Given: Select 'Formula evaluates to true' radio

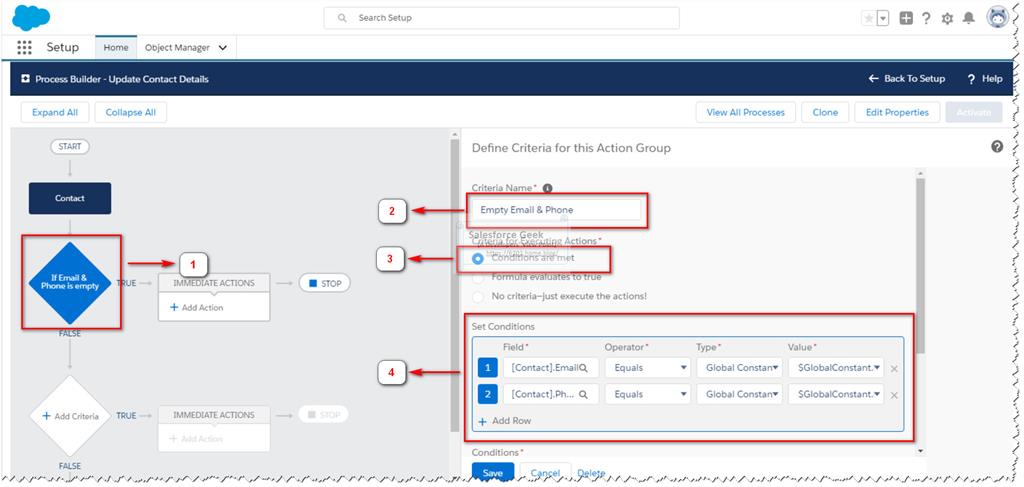Looking at the screenshot, I should click(x=478, y=277).
